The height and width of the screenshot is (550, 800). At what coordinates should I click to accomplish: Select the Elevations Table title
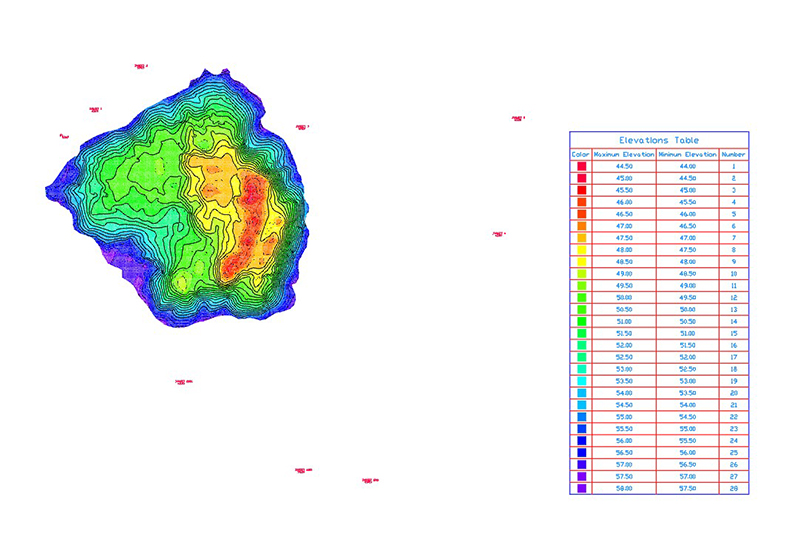coord(659,140)
